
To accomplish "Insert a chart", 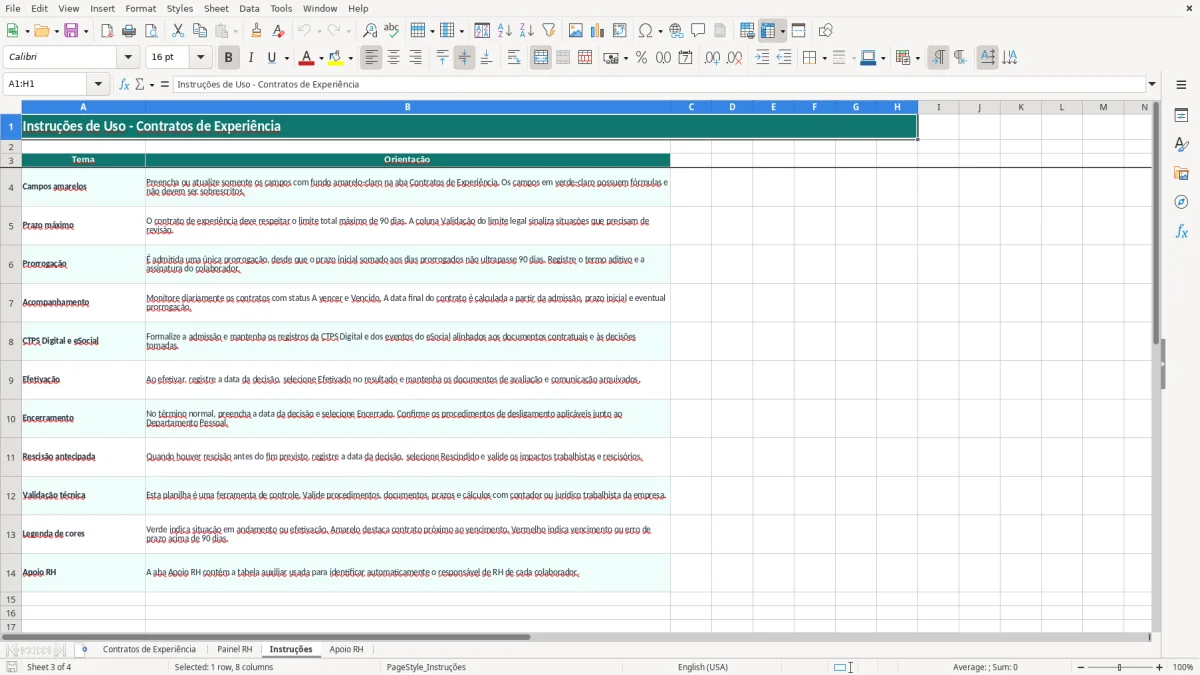I will coord(598,31).
